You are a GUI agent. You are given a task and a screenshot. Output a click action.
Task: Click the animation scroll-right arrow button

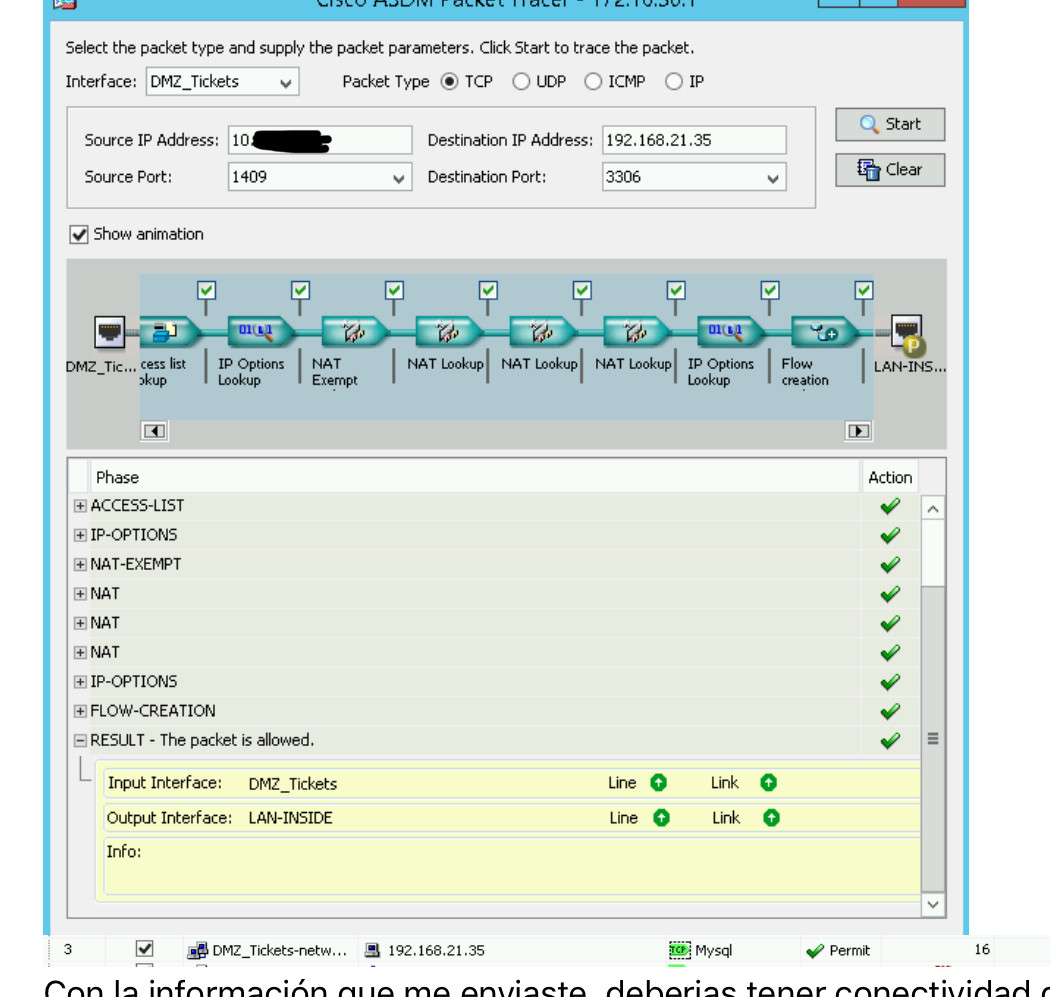(858, 431)
